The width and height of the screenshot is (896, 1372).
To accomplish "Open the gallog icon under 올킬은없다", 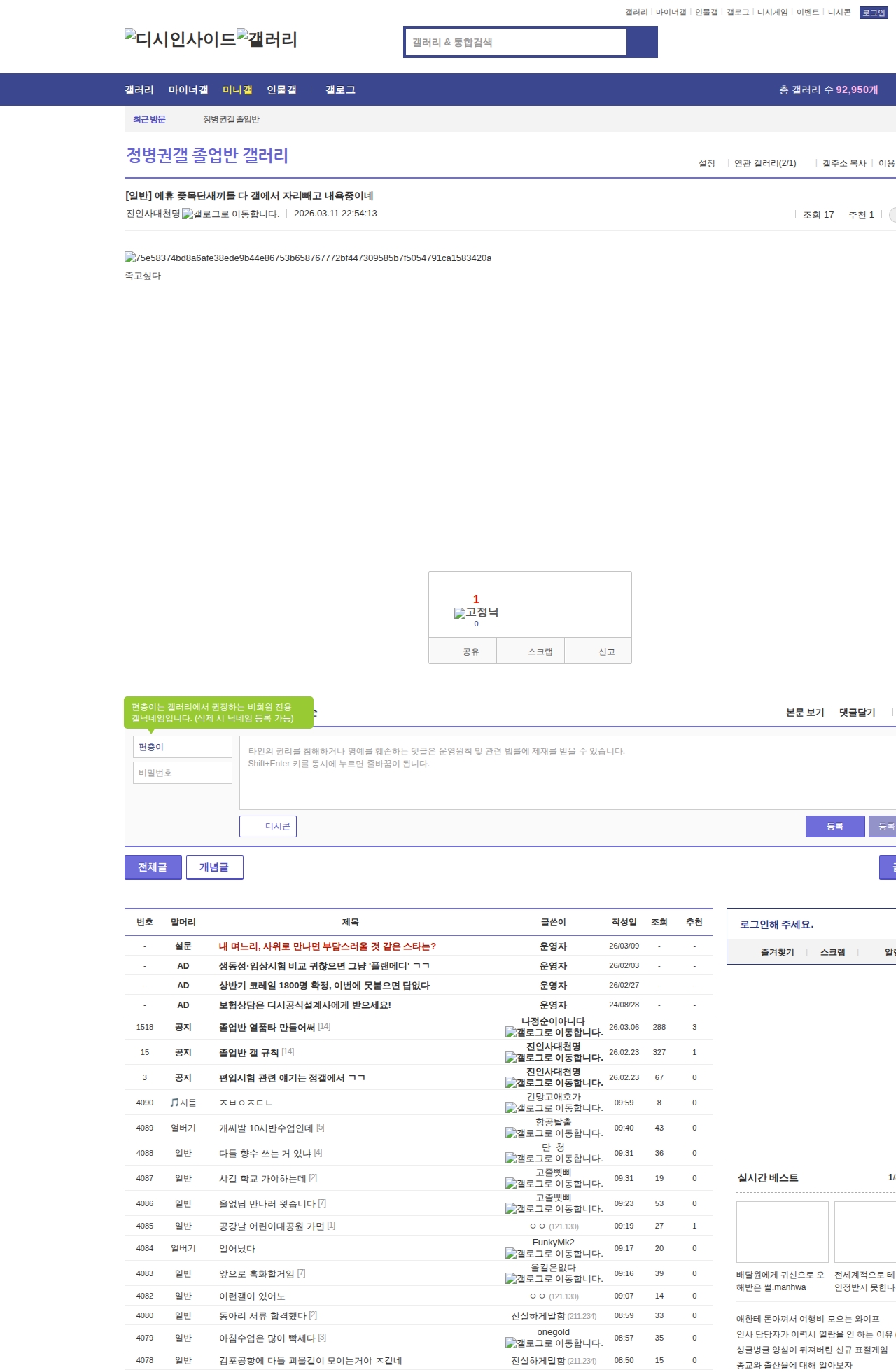I will [554, 1279].
